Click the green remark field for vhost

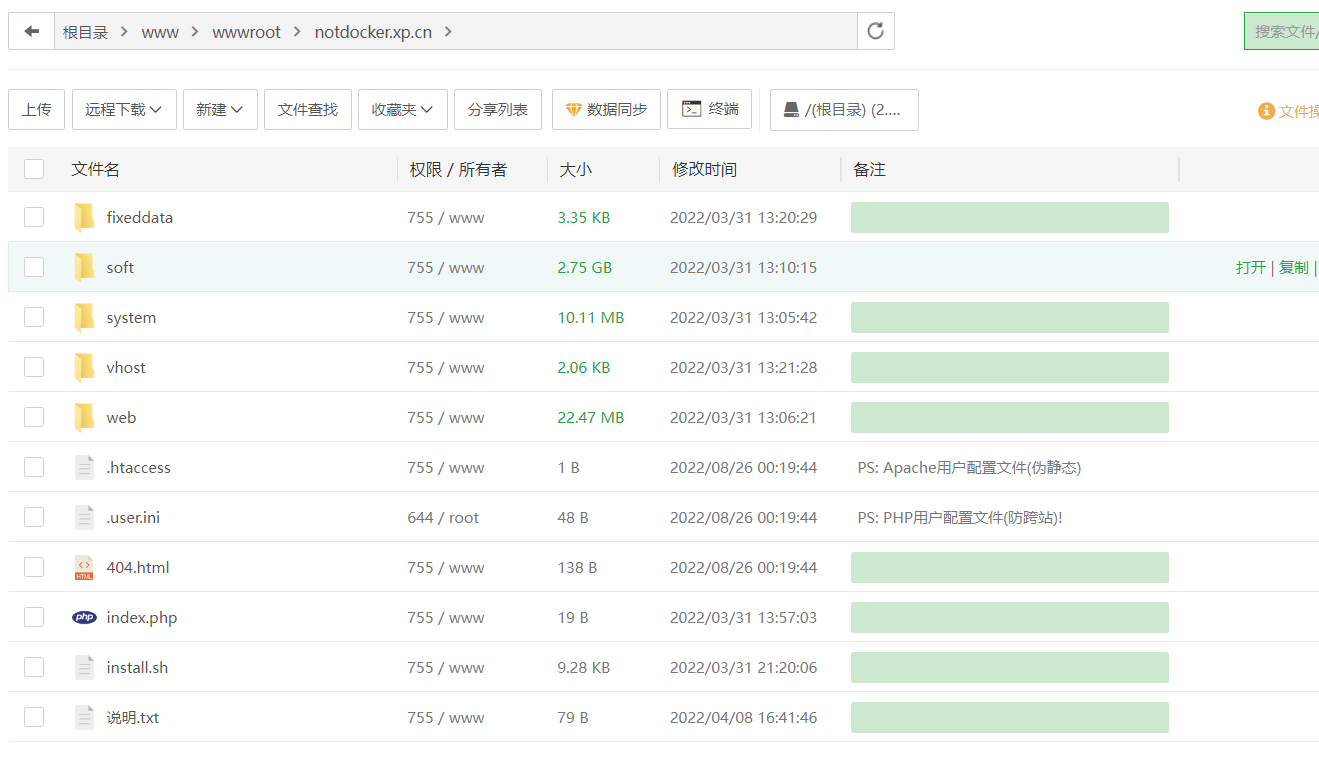pos(1009,367)
